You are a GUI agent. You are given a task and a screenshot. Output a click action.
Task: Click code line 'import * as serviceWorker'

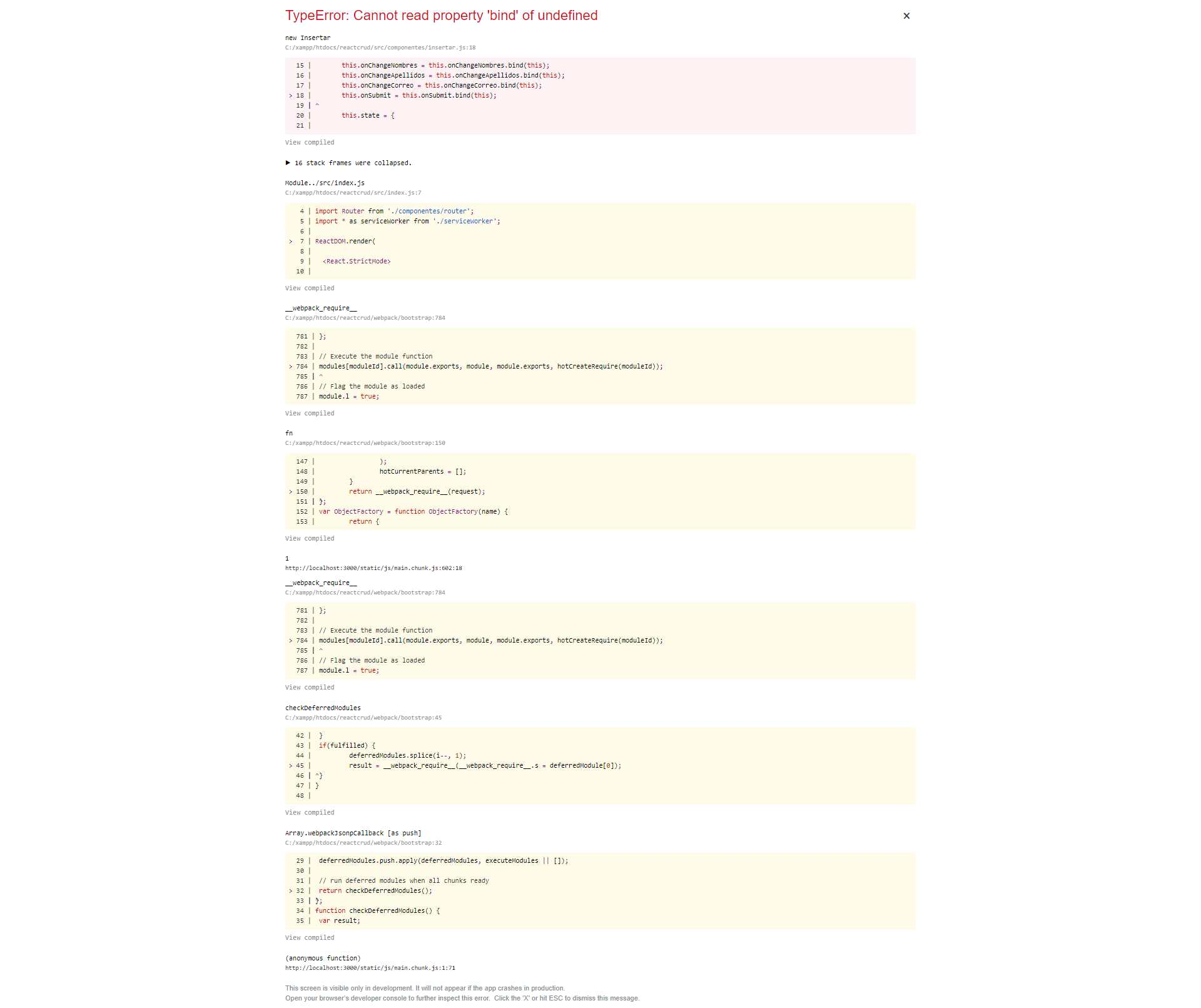pos(407,221)
